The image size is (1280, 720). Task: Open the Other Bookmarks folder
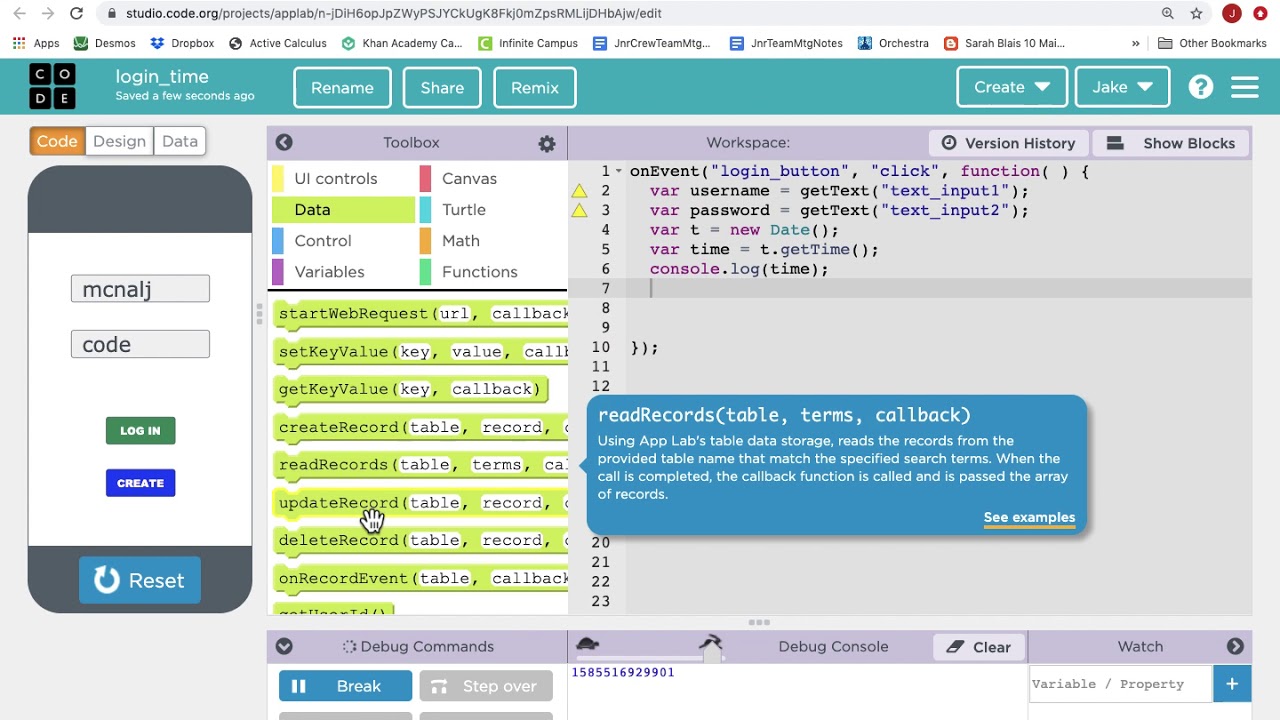click(1212, 44)
